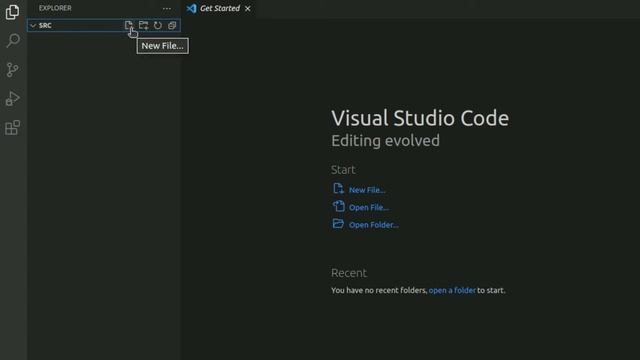640x360 pixels.
Task: Open the Search view in activity bar
Action: pyautogui.click(x=13, y=40)
